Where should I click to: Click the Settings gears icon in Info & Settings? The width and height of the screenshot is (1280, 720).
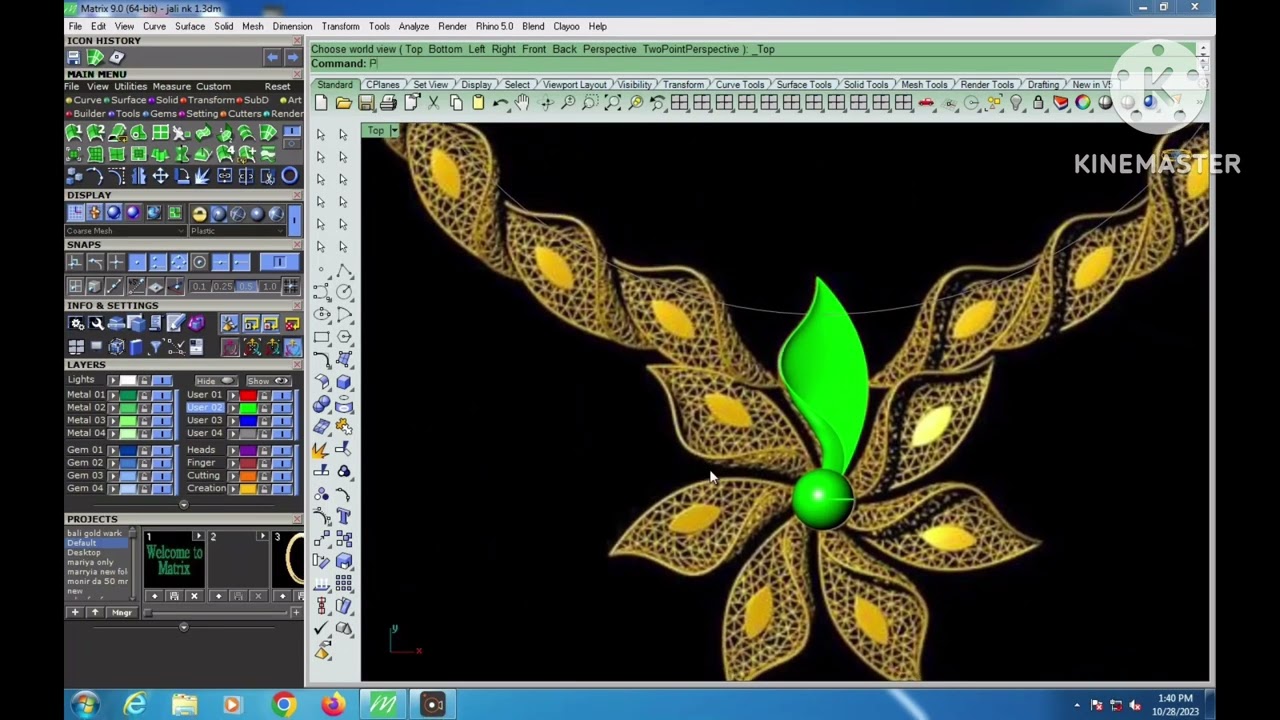click(x=76, y=324)
